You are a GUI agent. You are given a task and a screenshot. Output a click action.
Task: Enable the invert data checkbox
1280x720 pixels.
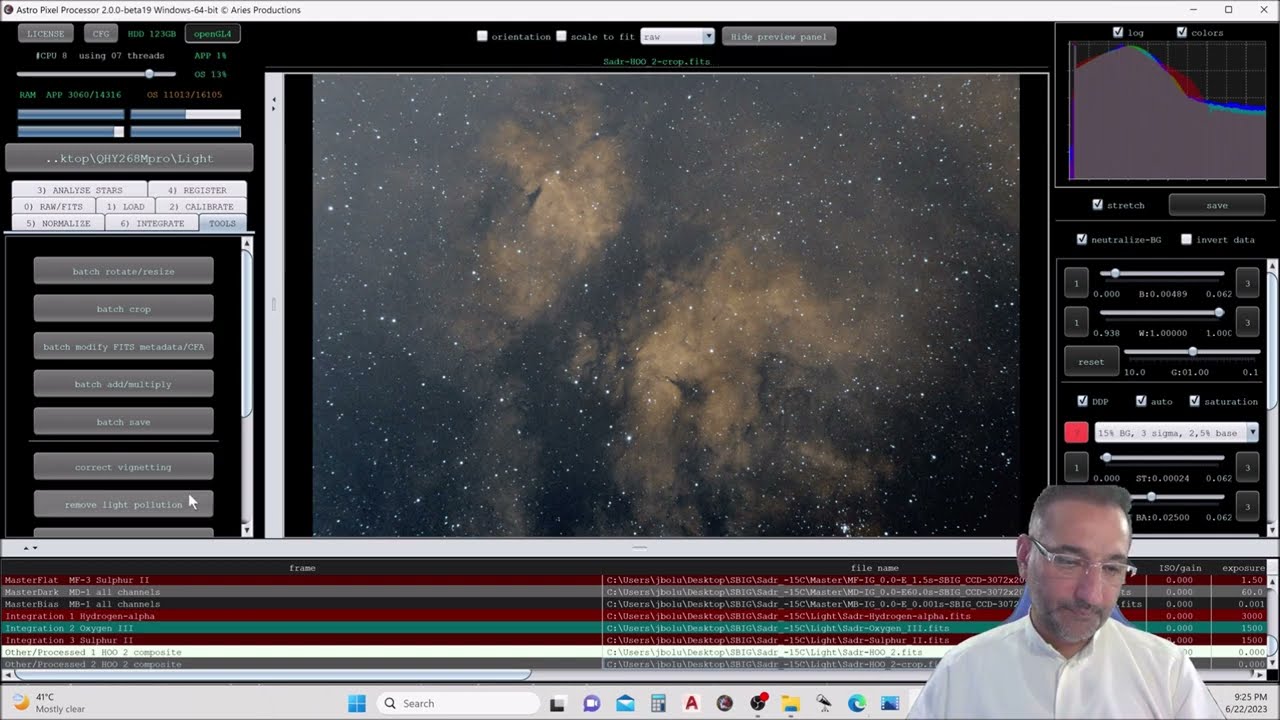[1186, 240]
